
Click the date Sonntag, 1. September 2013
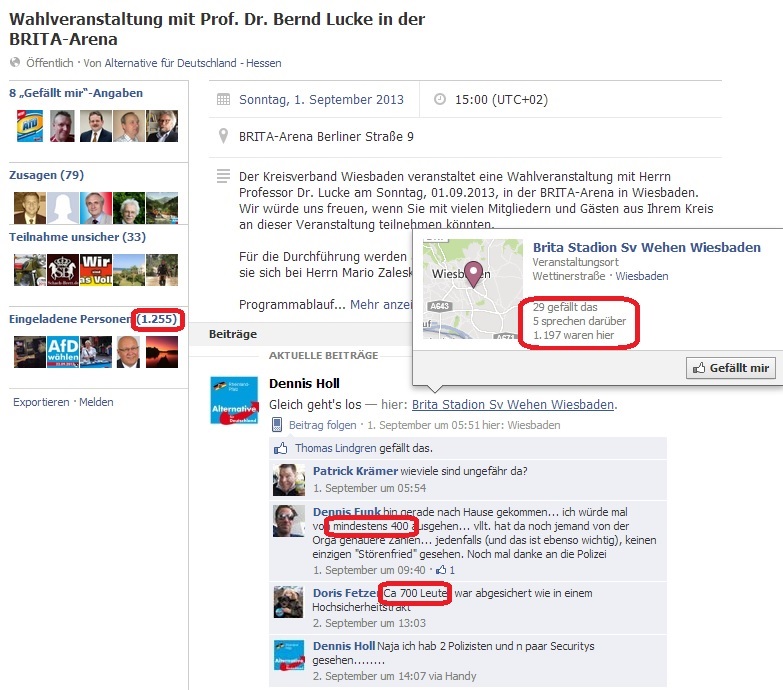pyautogui.click(x=321, y=99)
